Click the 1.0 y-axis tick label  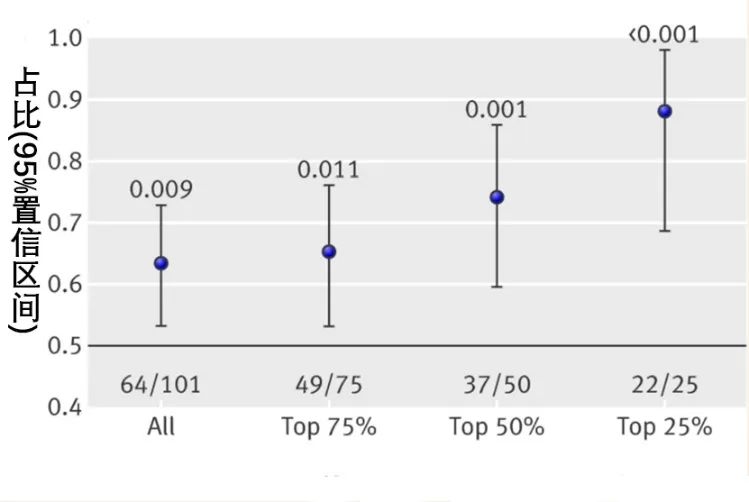point(66,39)
